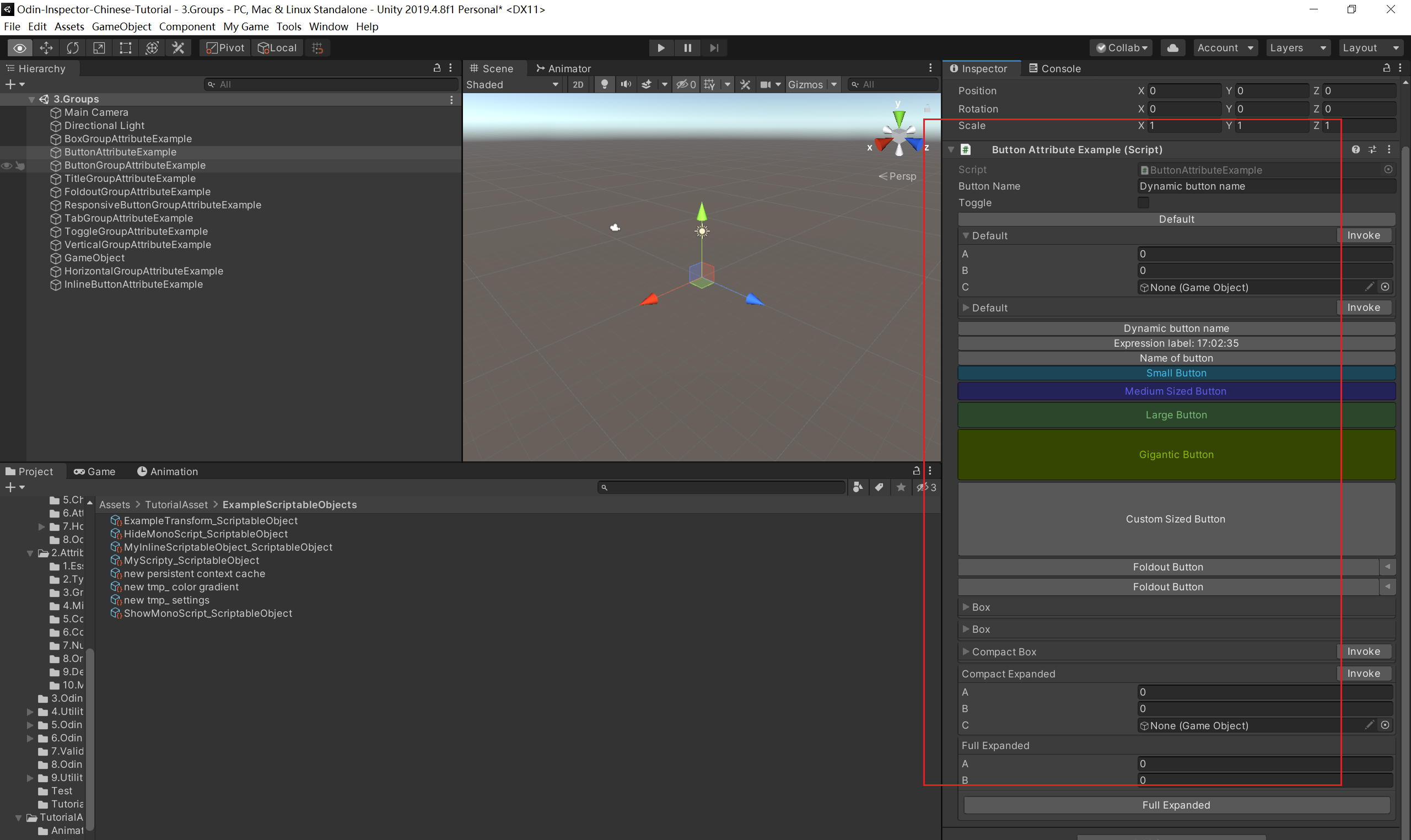Open the GameObject menu
This screenshot has height=840, width=1411.
(121, 26)
